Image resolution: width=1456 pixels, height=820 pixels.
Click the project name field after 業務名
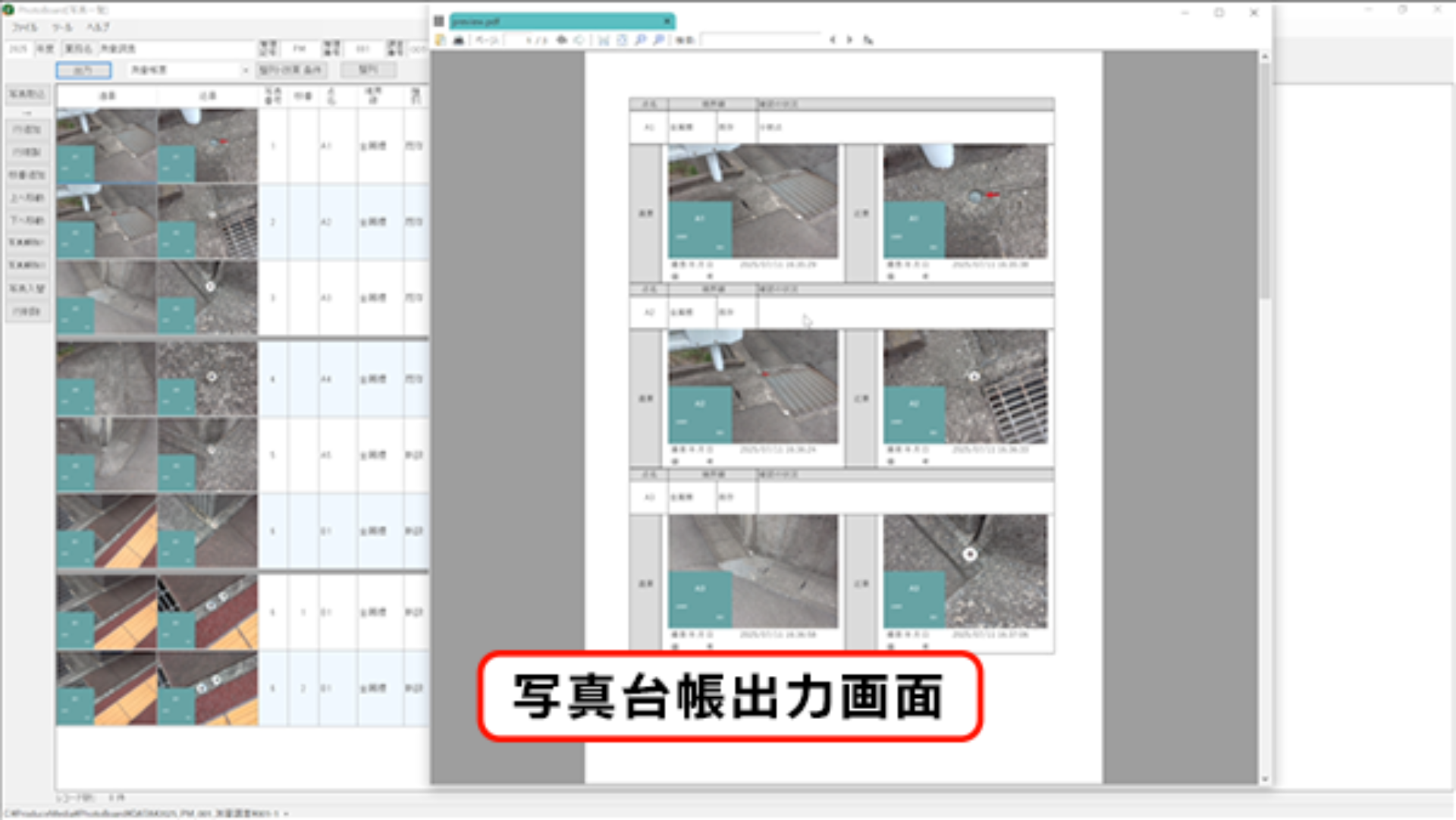177,49
